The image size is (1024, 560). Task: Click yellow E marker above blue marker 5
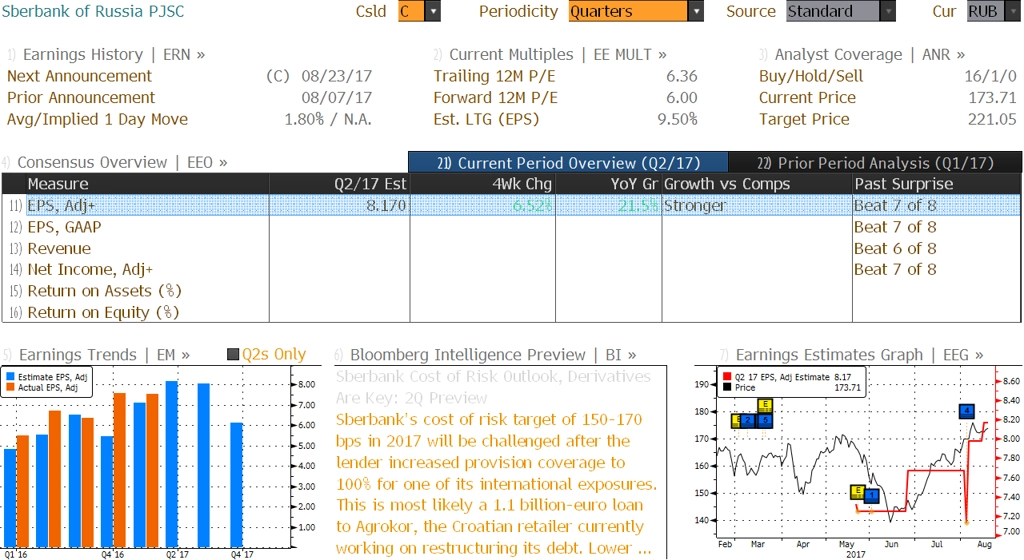pos(765,406)
